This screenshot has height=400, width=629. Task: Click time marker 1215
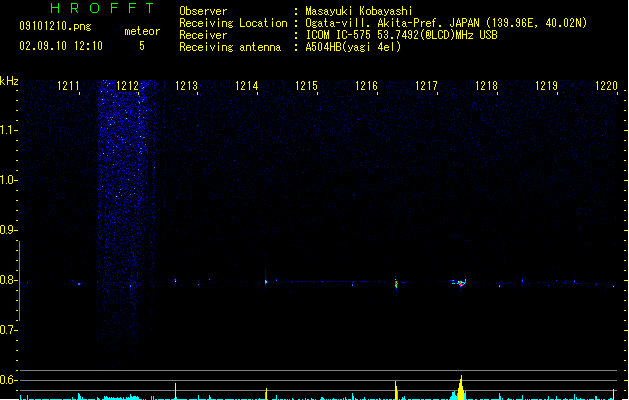306,86
